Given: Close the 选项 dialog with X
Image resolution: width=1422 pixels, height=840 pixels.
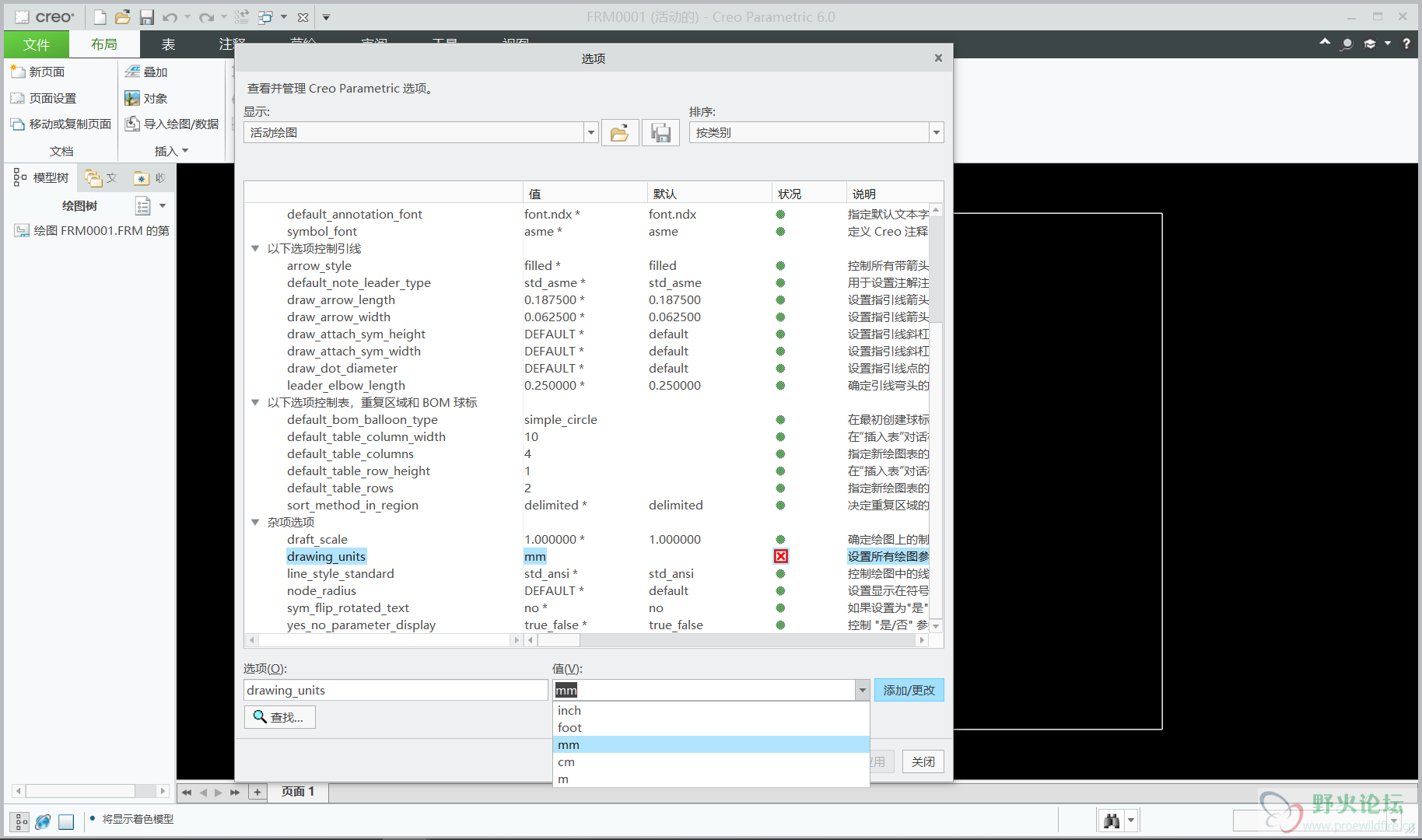Looking at the screenshot, I should [x=938, y=58].
